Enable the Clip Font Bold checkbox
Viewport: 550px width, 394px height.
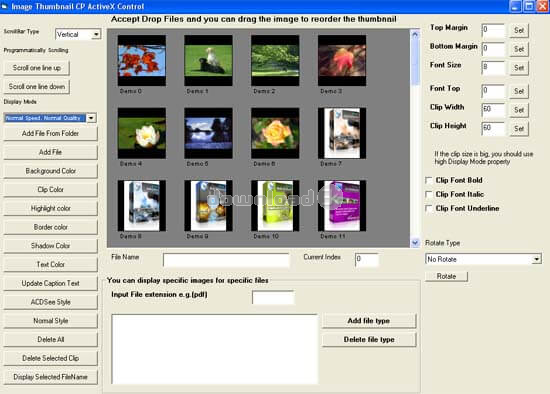coord(429,180)
